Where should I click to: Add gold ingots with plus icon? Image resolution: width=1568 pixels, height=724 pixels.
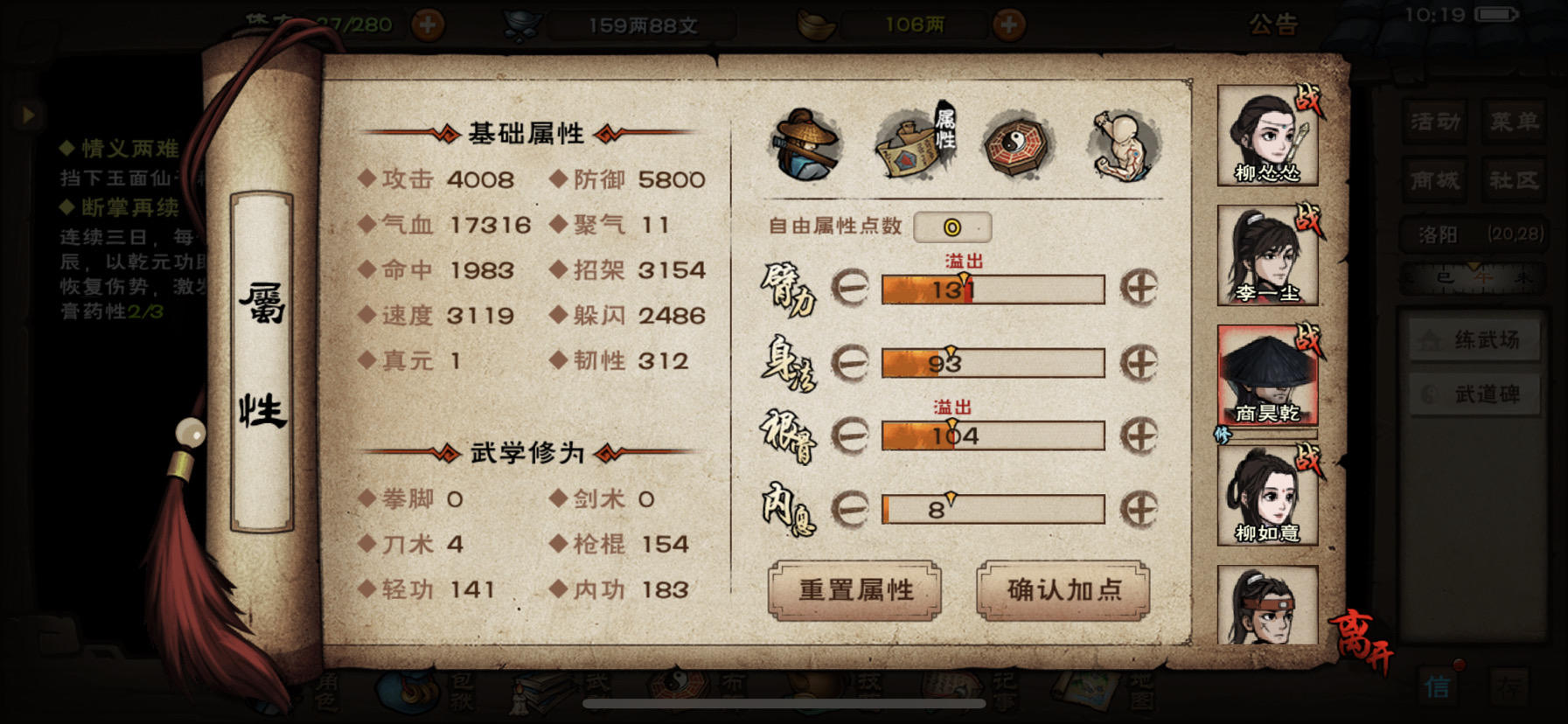pyautogui.click(x=1008, y=24)
